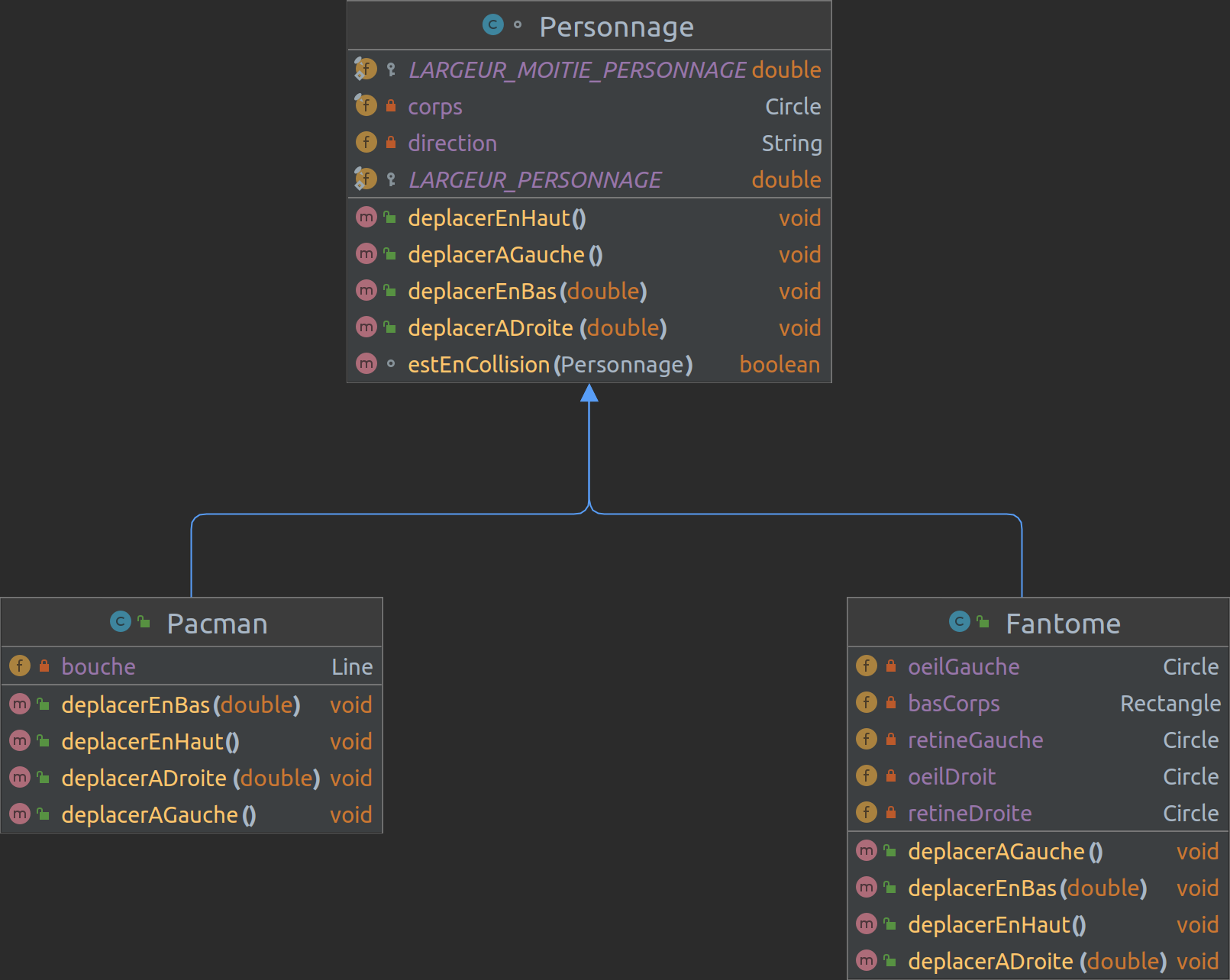Select the LARGEUR_PERSONNAGE field row
The image size is (1230, 980).
click(534, 179)
